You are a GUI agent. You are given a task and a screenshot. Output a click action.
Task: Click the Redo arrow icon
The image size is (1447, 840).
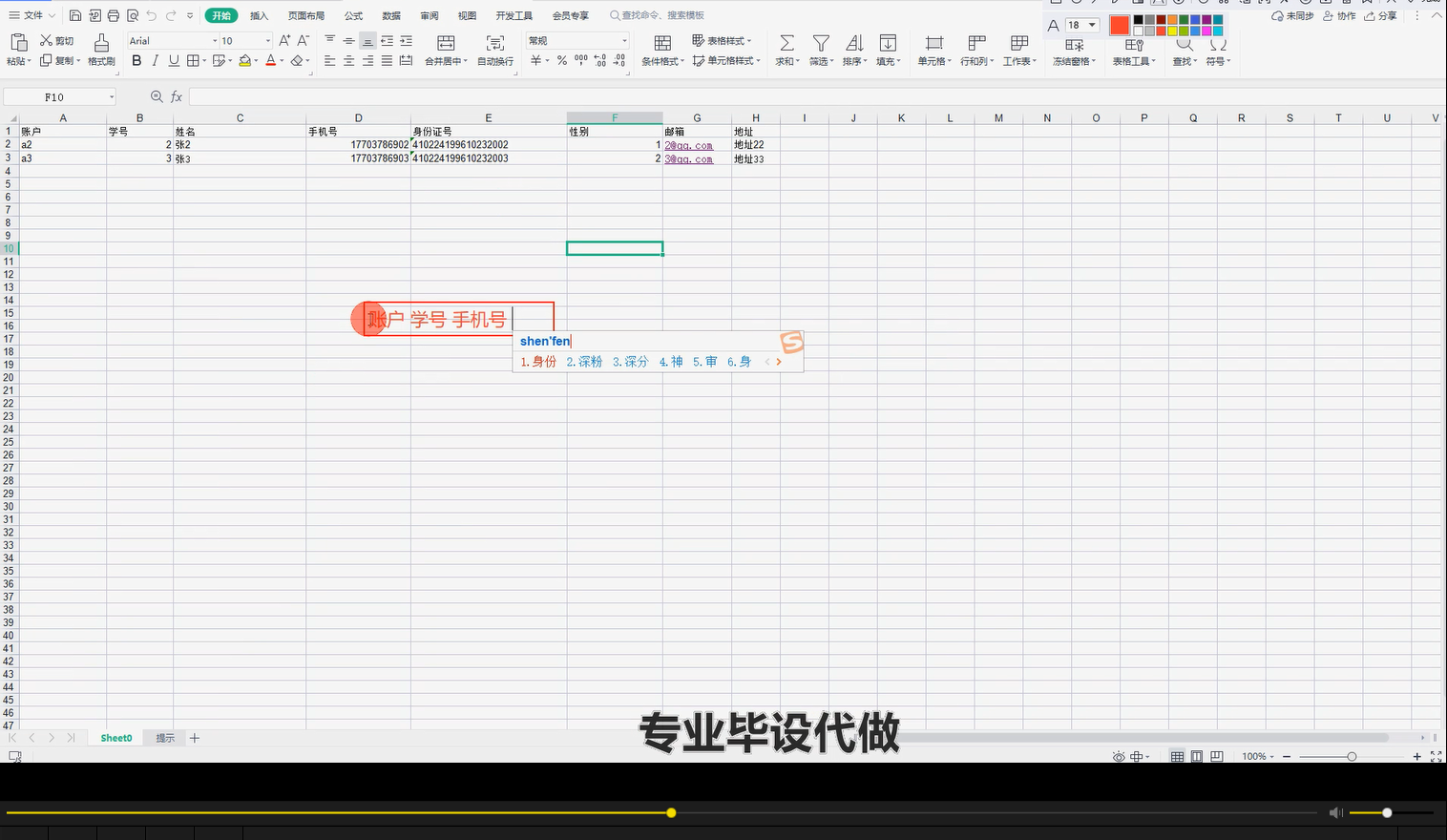click(x=171, y=15)
